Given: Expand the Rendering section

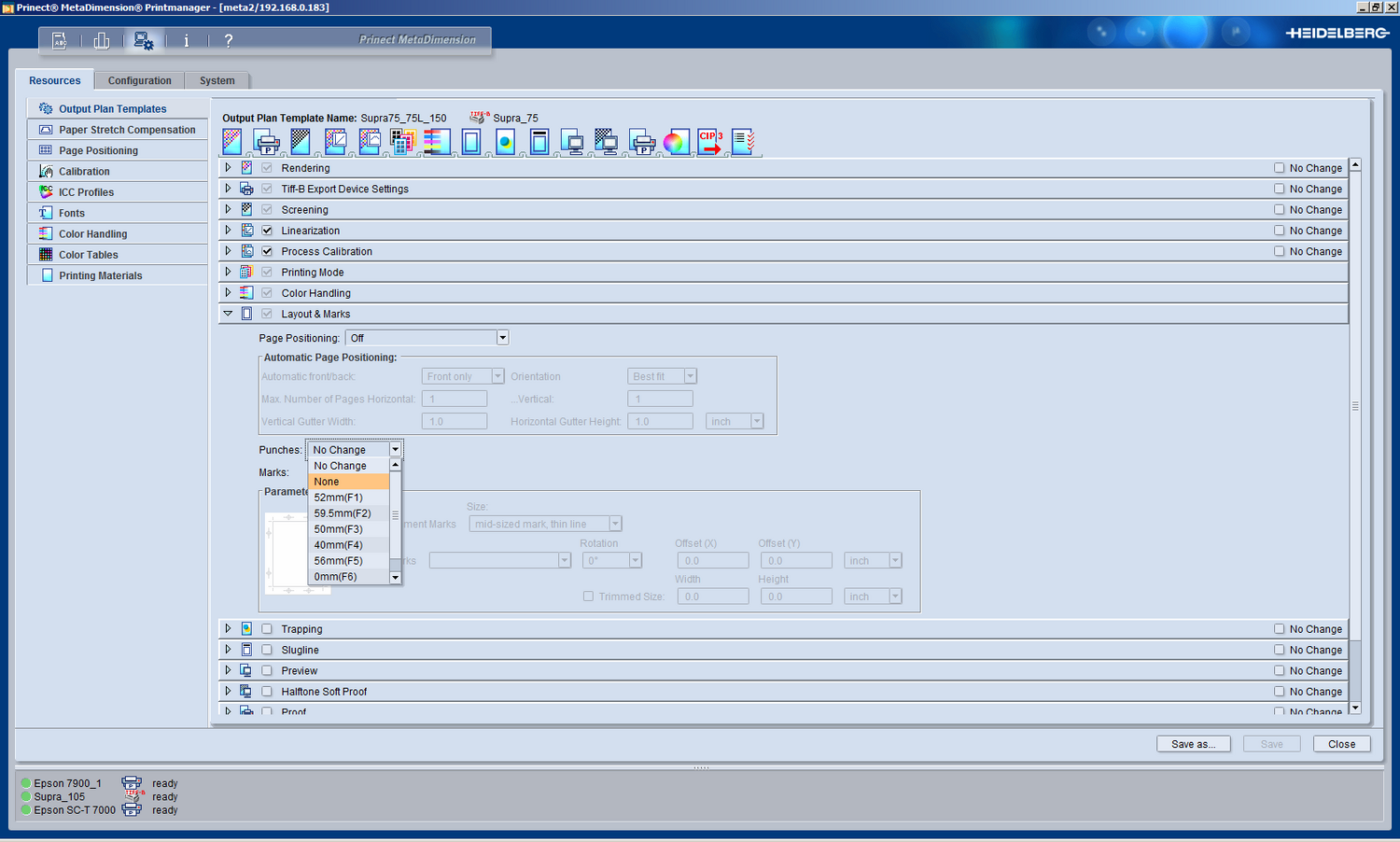Looking at the screenshot, I should point(228,168).
